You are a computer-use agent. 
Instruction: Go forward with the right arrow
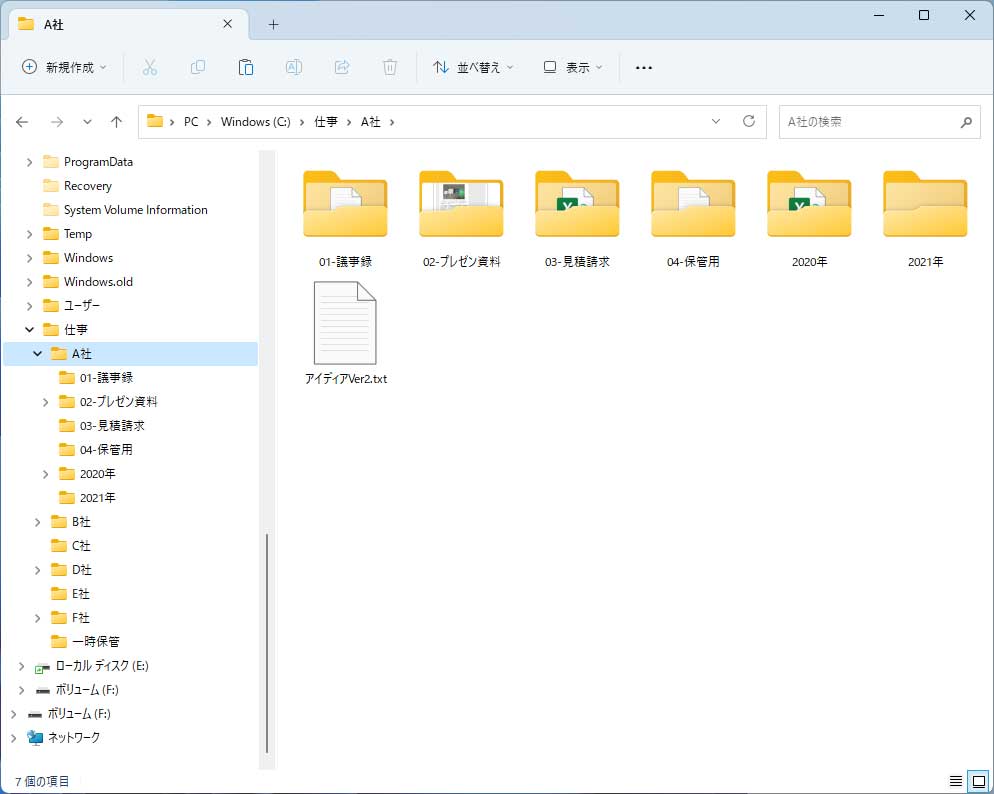[x=57, y=122]
